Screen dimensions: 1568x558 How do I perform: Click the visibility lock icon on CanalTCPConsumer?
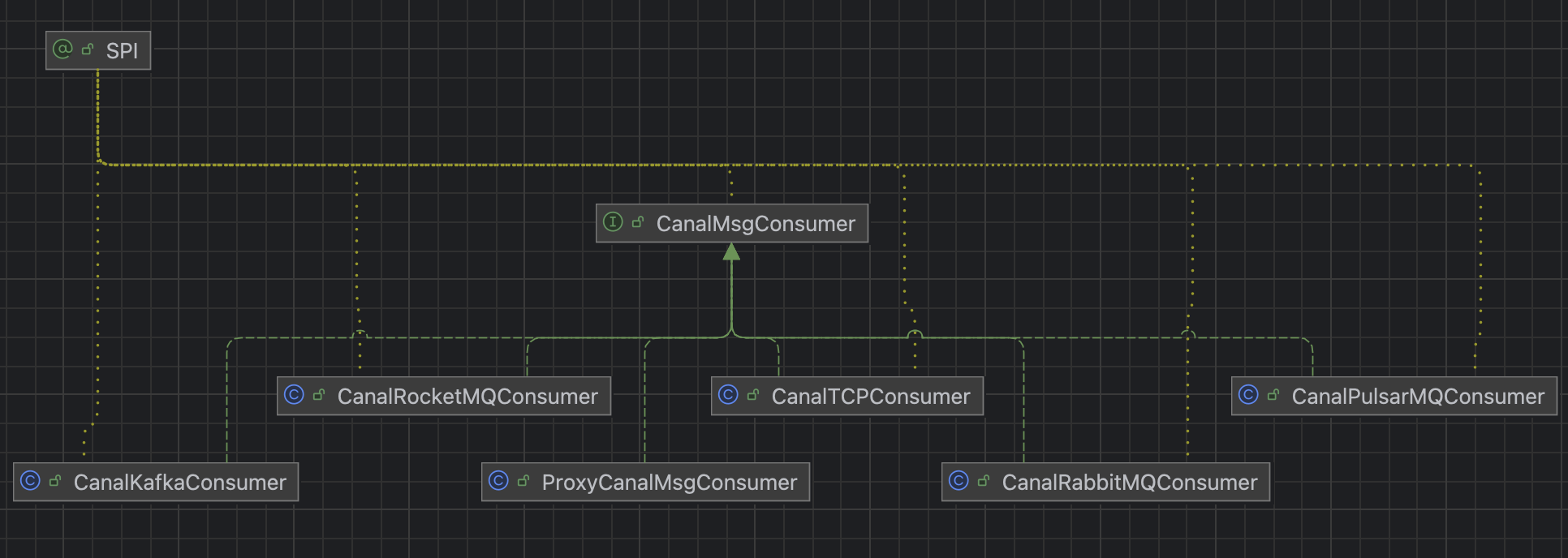753,395
